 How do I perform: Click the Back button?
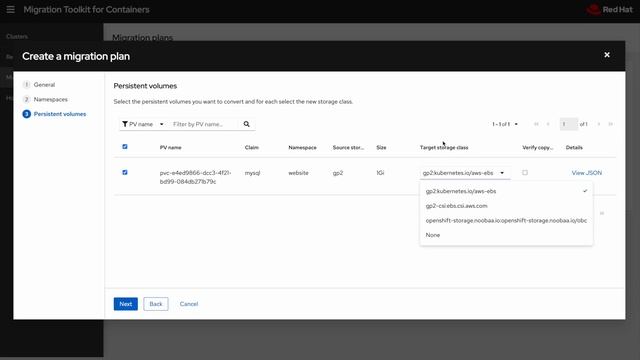click(156, 304)
